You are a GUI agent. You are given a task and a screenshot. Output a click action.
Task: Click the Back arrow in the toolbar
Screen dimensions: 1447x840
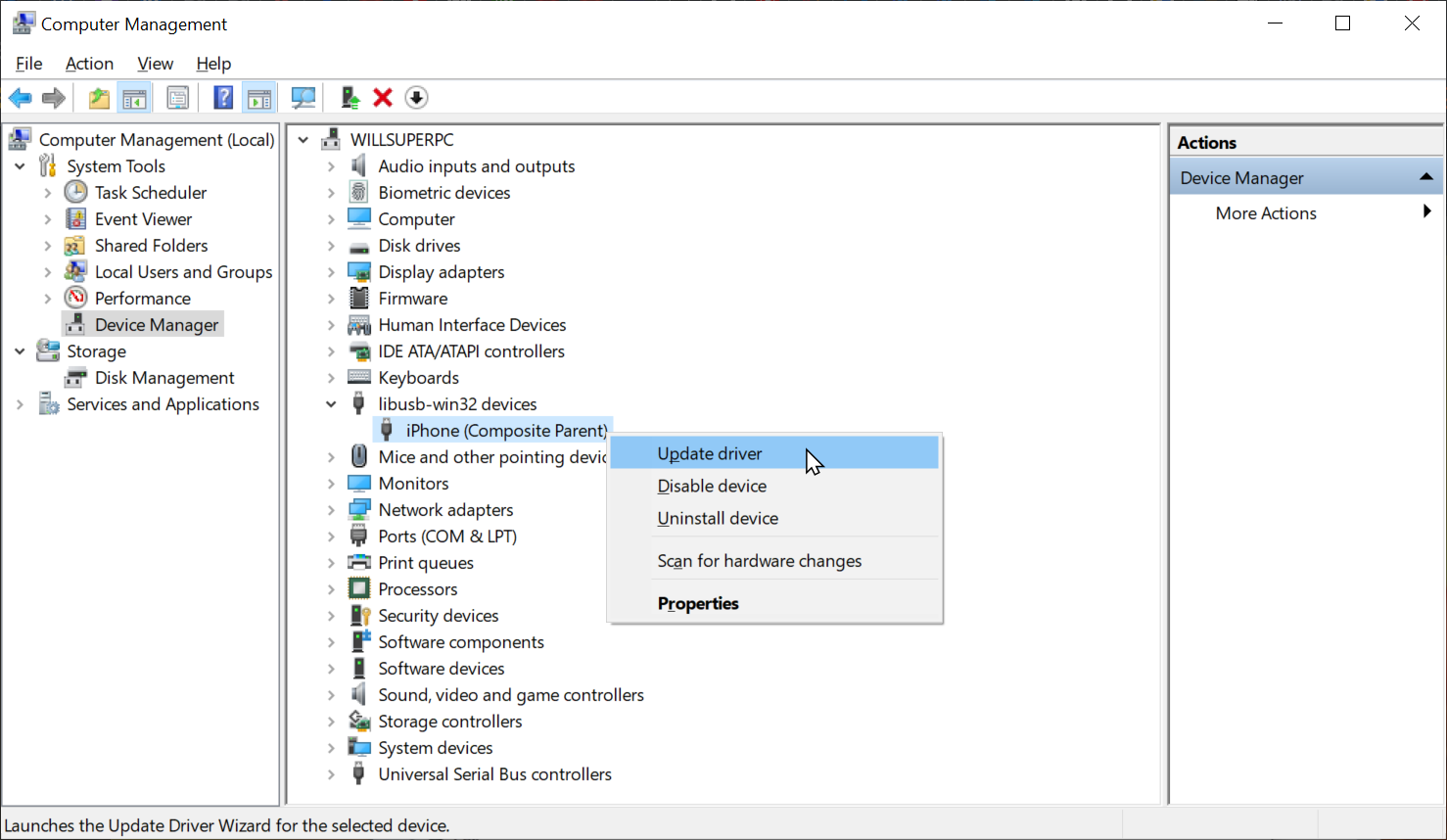21,98
